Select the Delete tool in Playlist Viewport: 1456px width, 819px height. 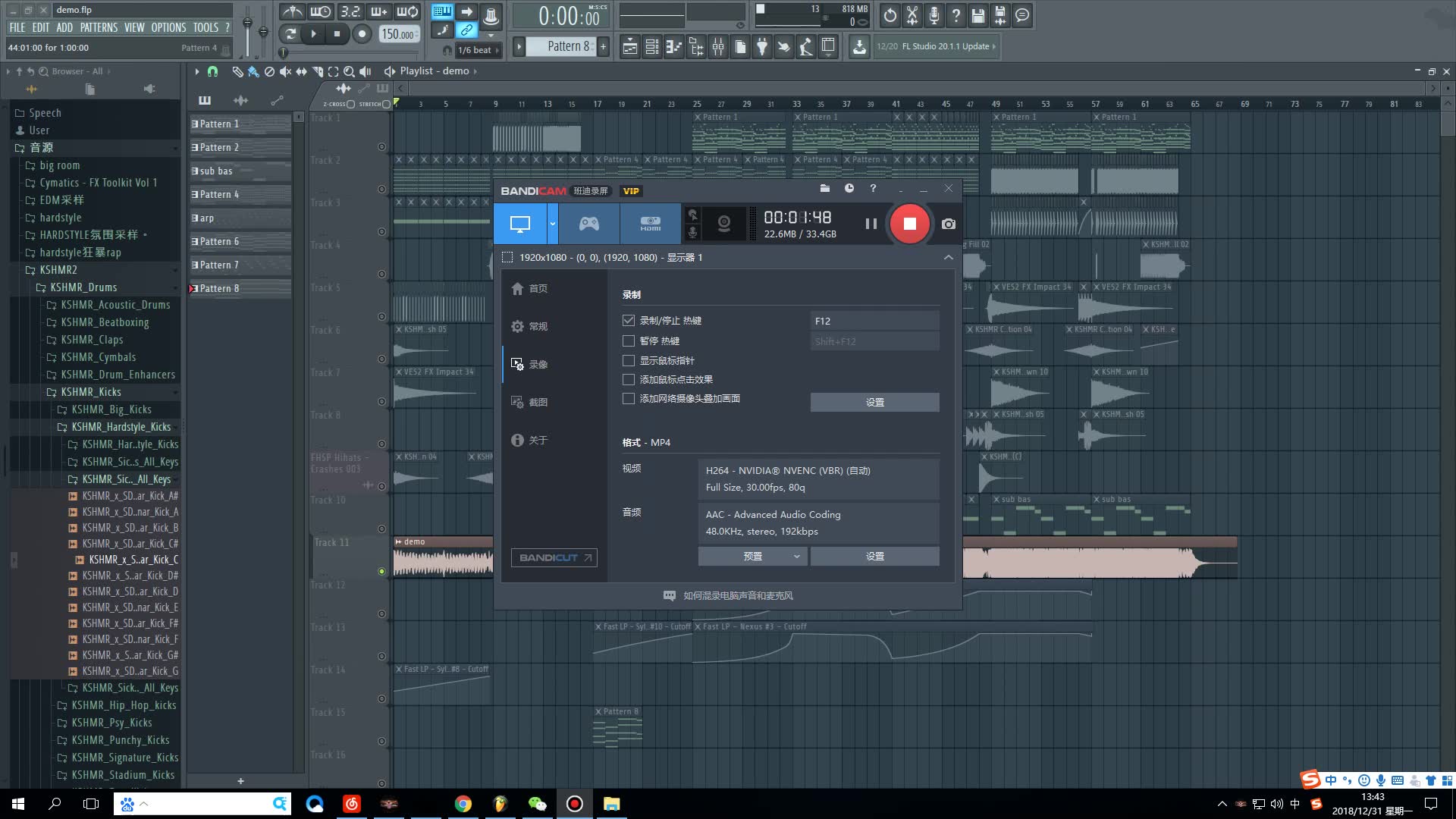pyautogui.click(x=269, y=71)
